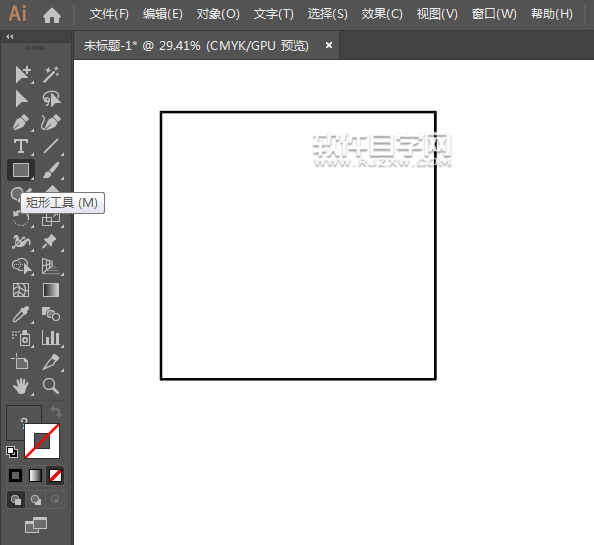
Task: Open Change Screen Mode options
Action: 36,525
